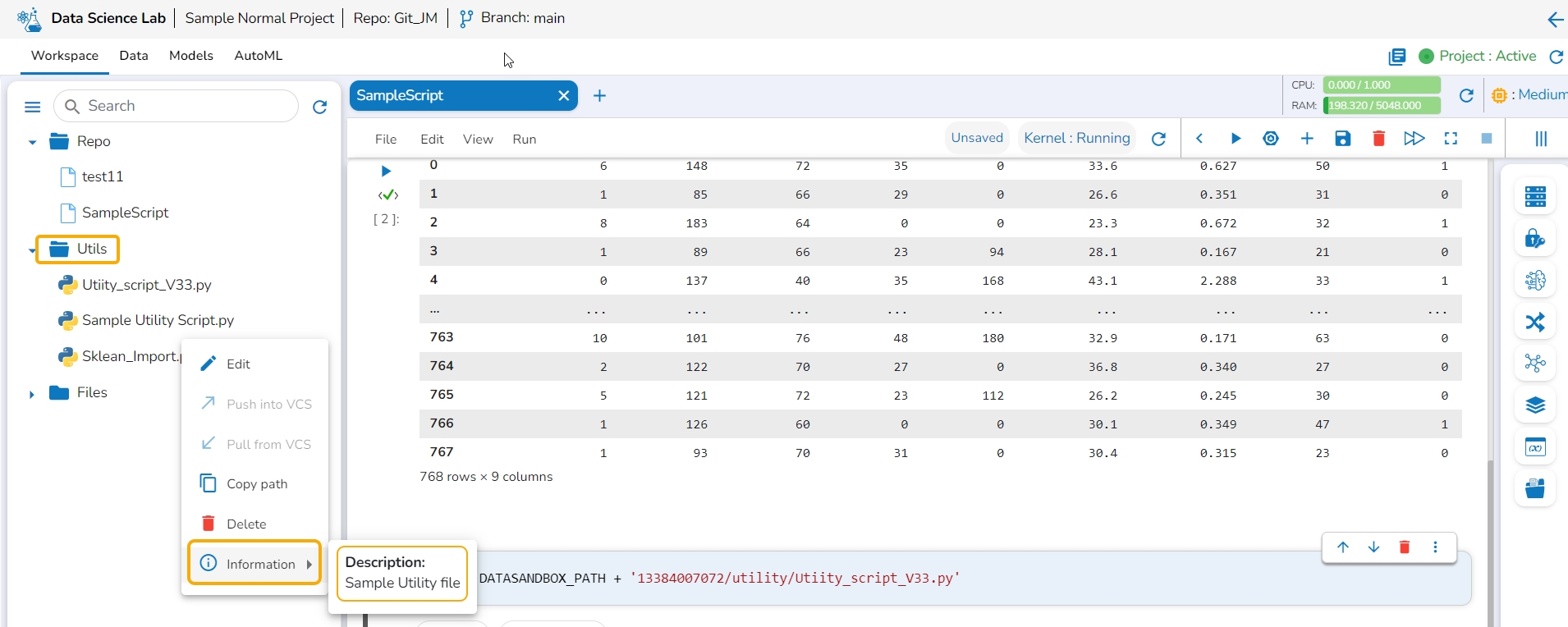Toggle the fullscreen view icon
Screen dimensions: 1568x627
(1451, 139)
